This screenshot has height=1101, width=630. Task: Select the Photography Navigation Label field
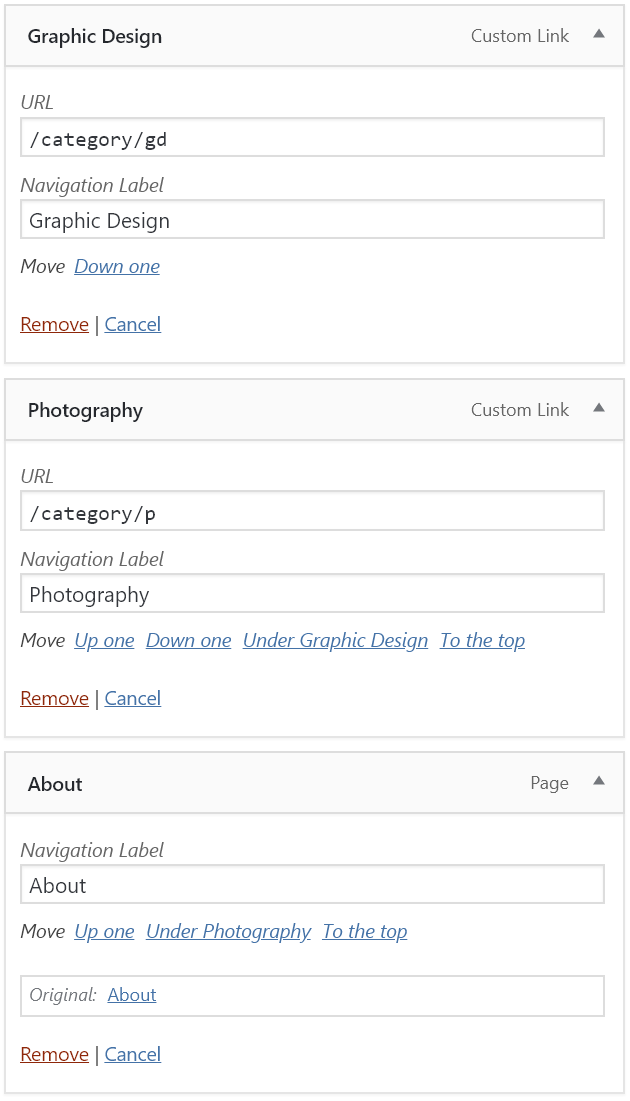312,592
